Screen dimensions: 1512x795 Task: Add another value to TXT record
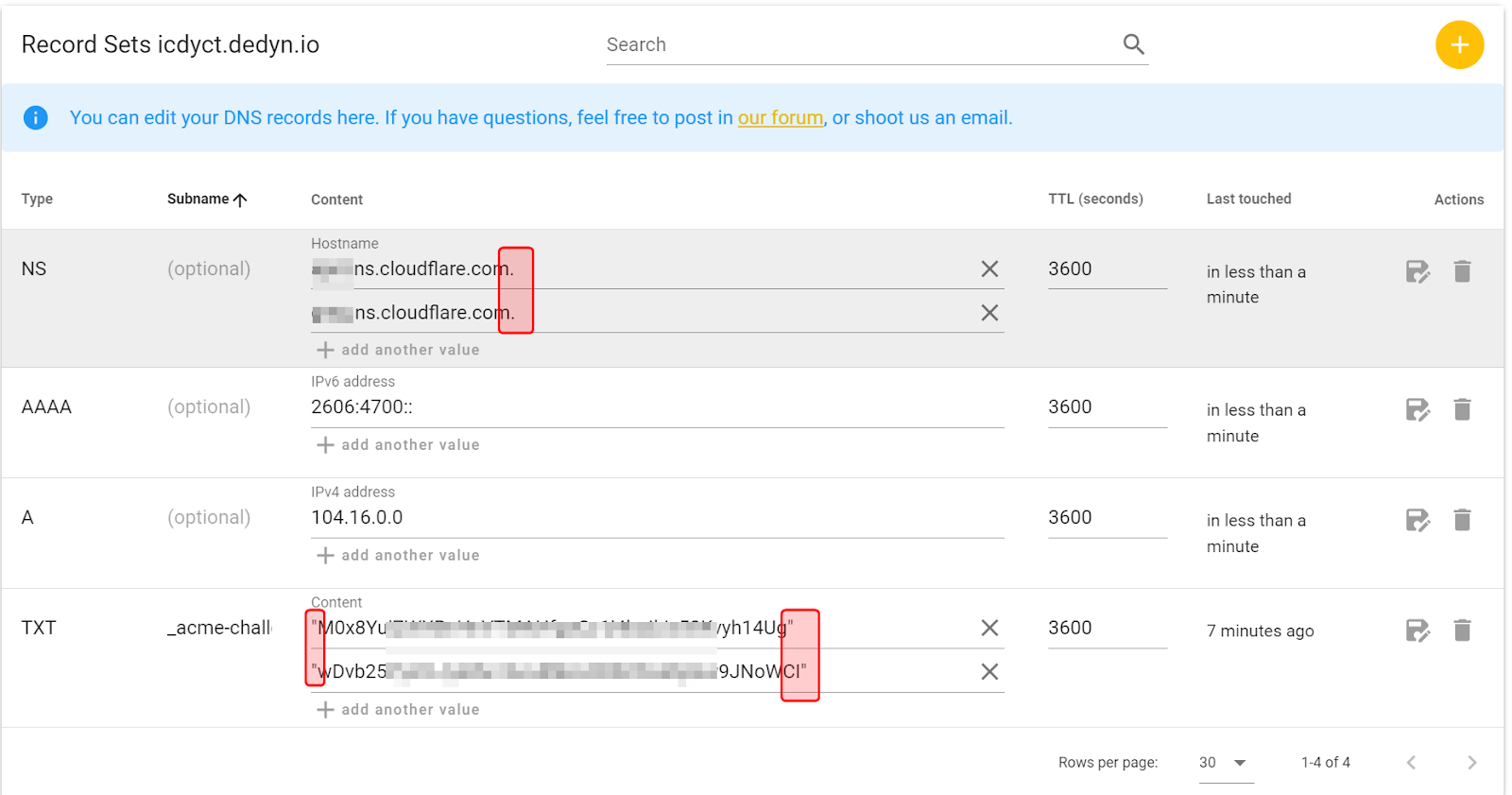tap(398, 710)
